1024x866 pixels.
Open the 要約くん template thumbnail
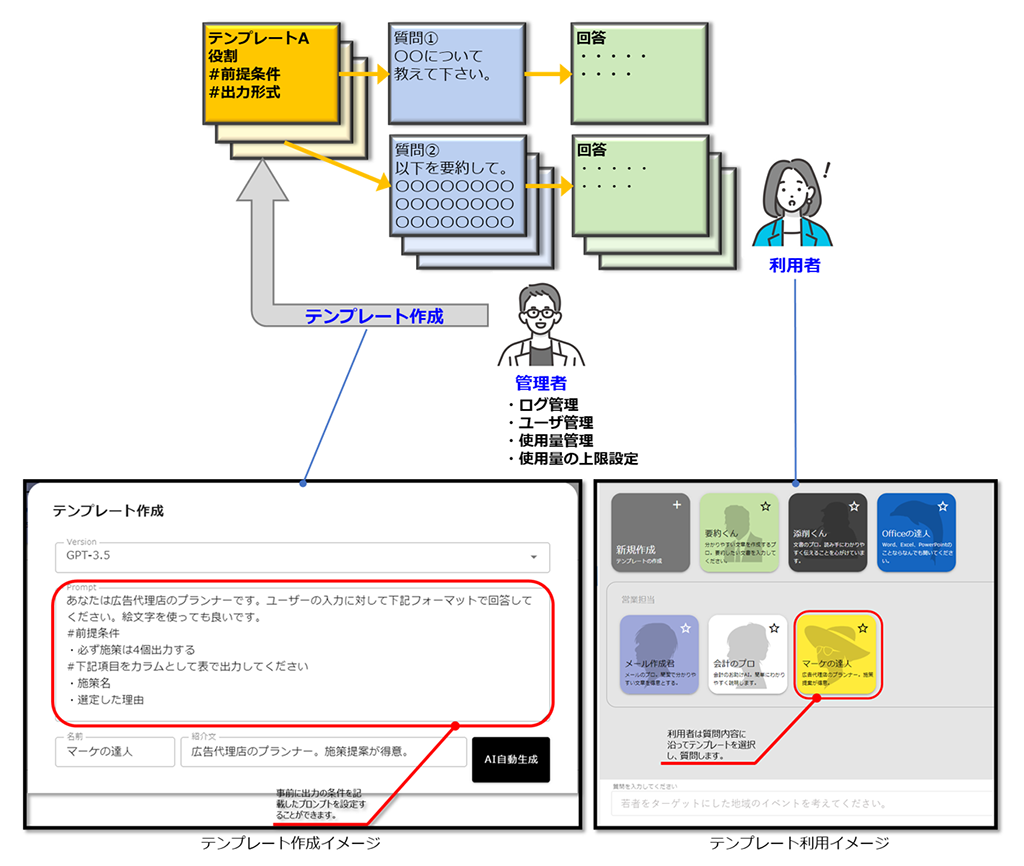(x=739, y=532)
